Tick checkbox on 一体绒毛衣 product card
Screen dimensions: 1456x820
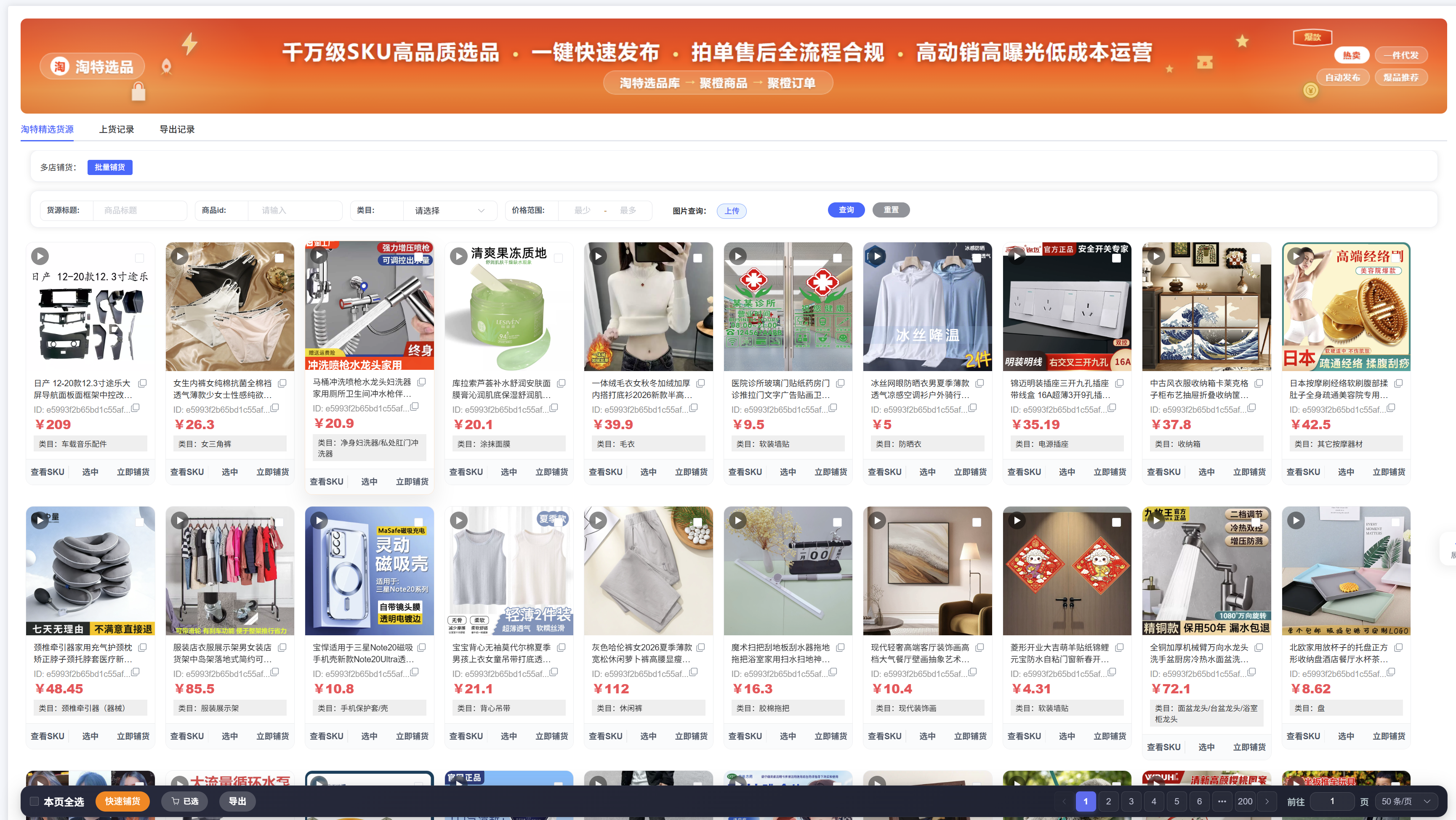tap(697, 258)
